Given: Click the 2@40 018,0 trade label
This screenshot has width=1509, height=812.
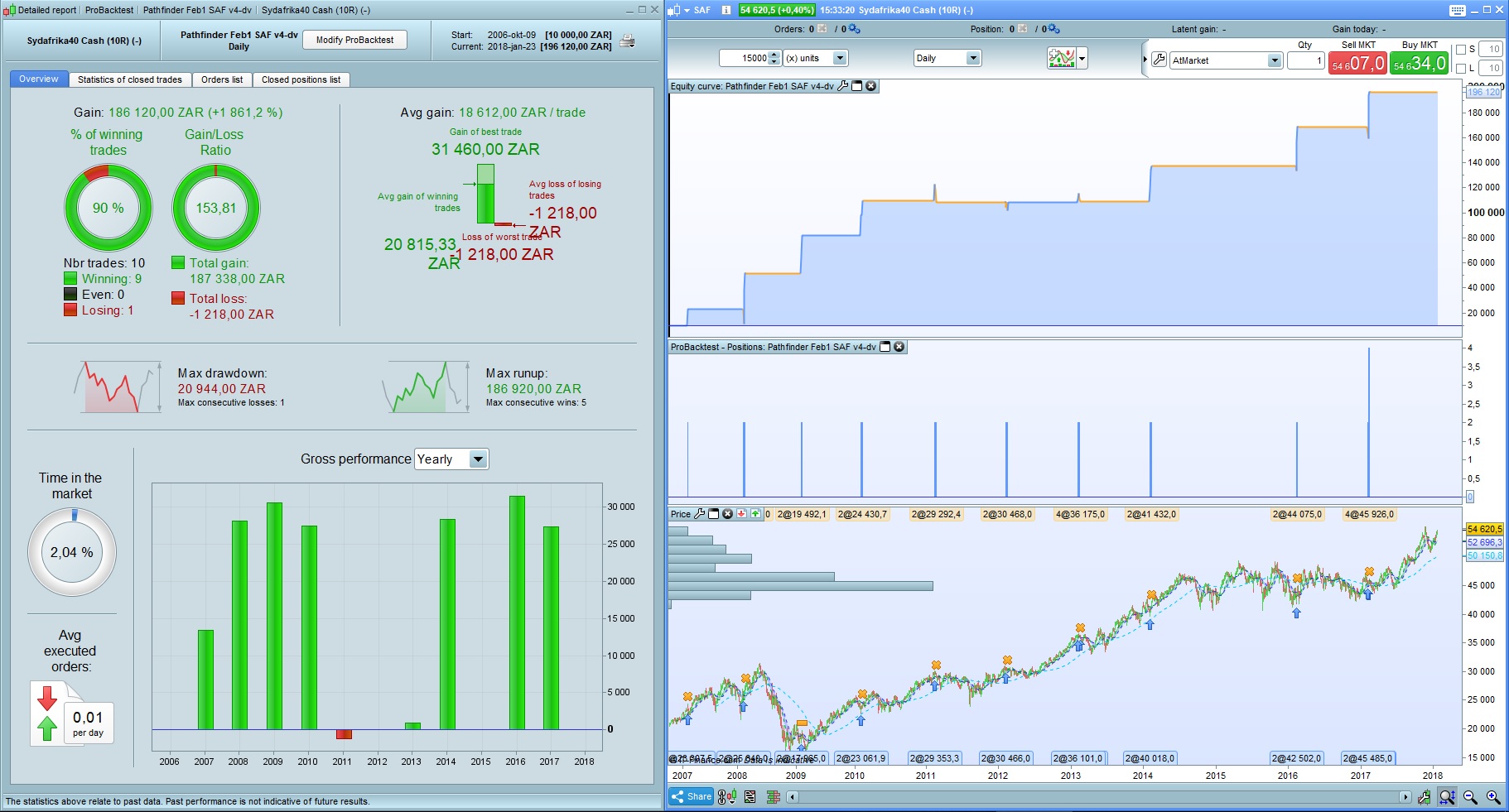Looking at the screenshot, I should 1150,758.
